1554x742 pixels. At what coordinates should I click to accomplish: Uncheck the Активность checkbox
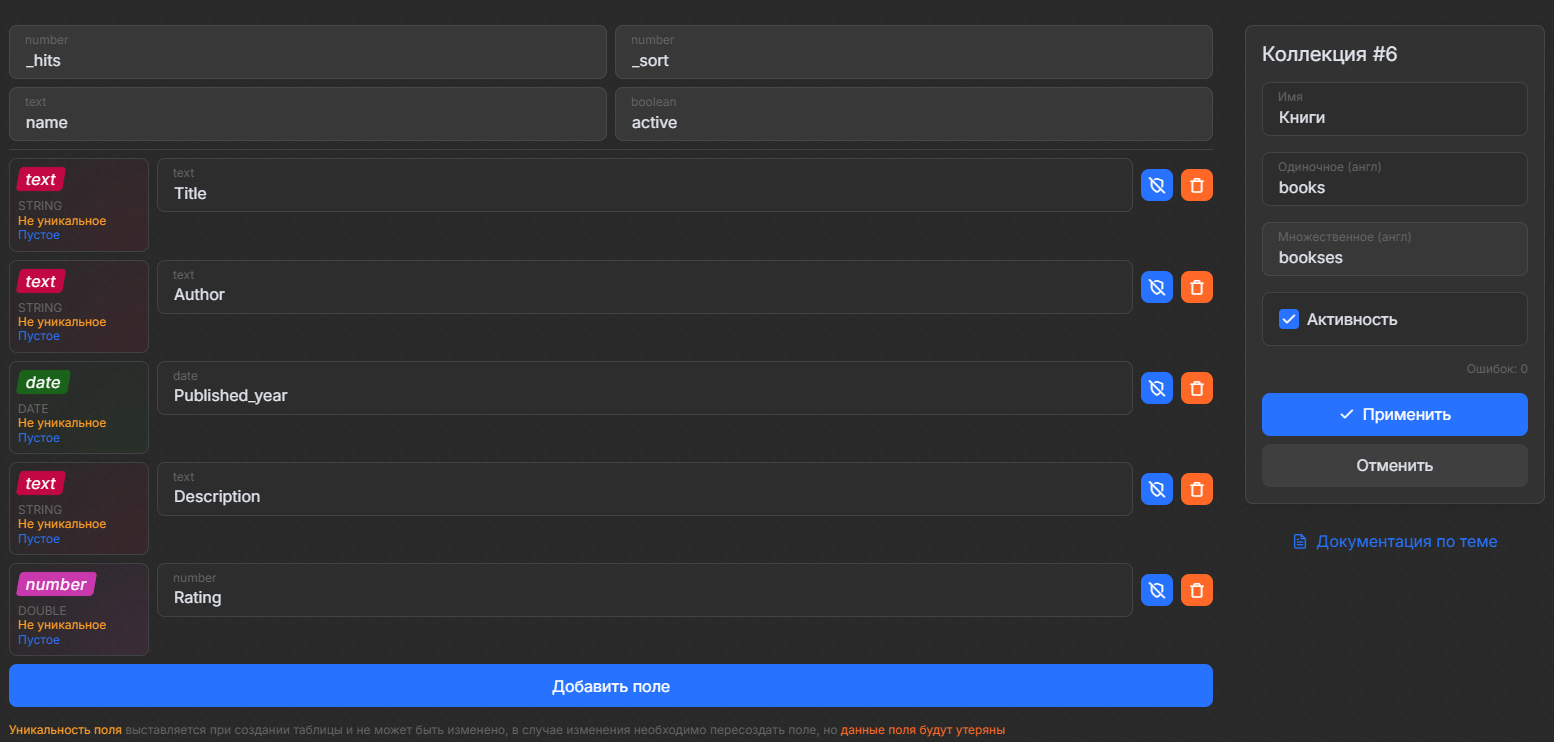pyautogui.click(x=1289, y=320)
